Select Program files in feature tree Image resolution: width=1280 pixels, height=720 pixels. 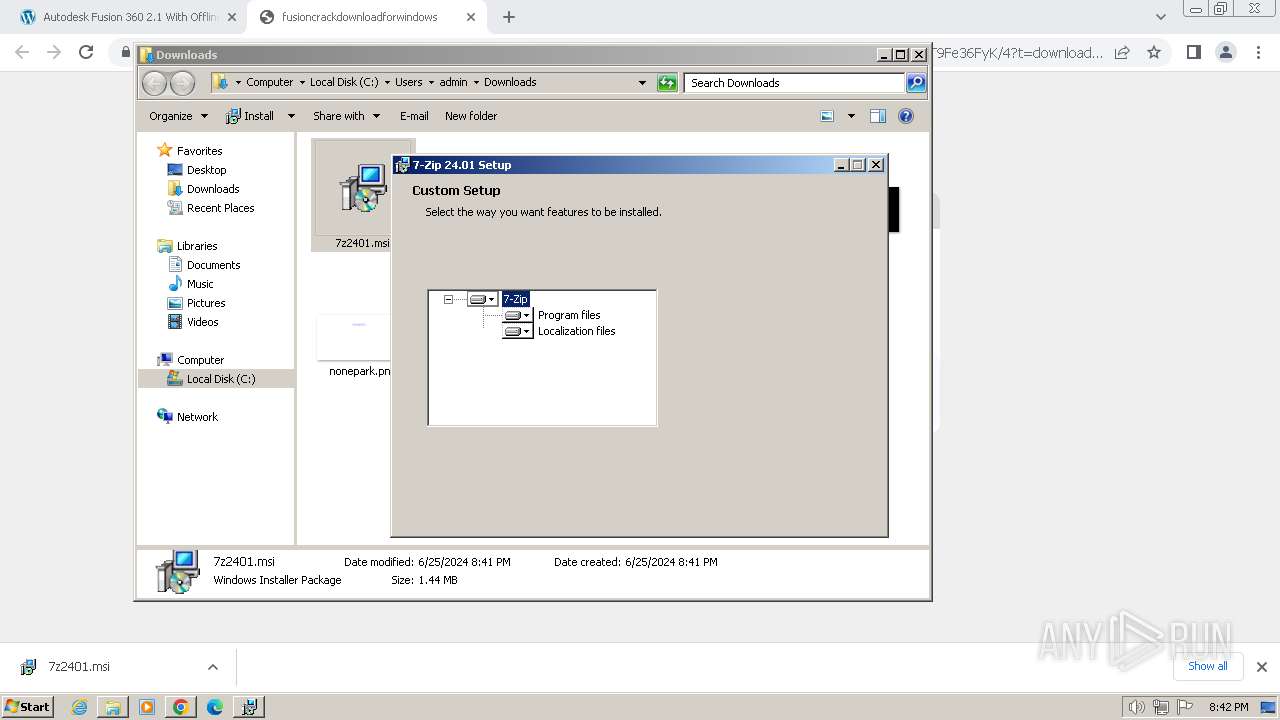coord(569,315)
